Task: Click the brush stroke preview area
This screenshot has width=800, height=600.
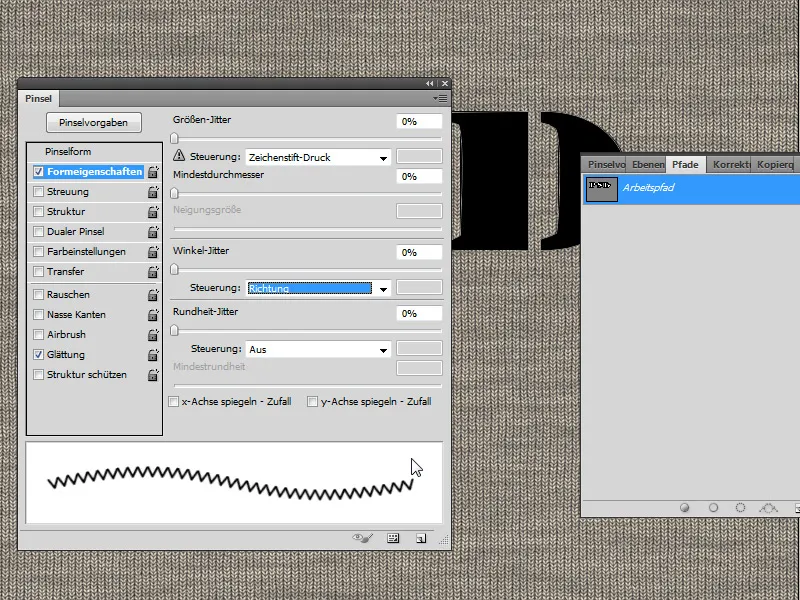Action: (234, 483)
